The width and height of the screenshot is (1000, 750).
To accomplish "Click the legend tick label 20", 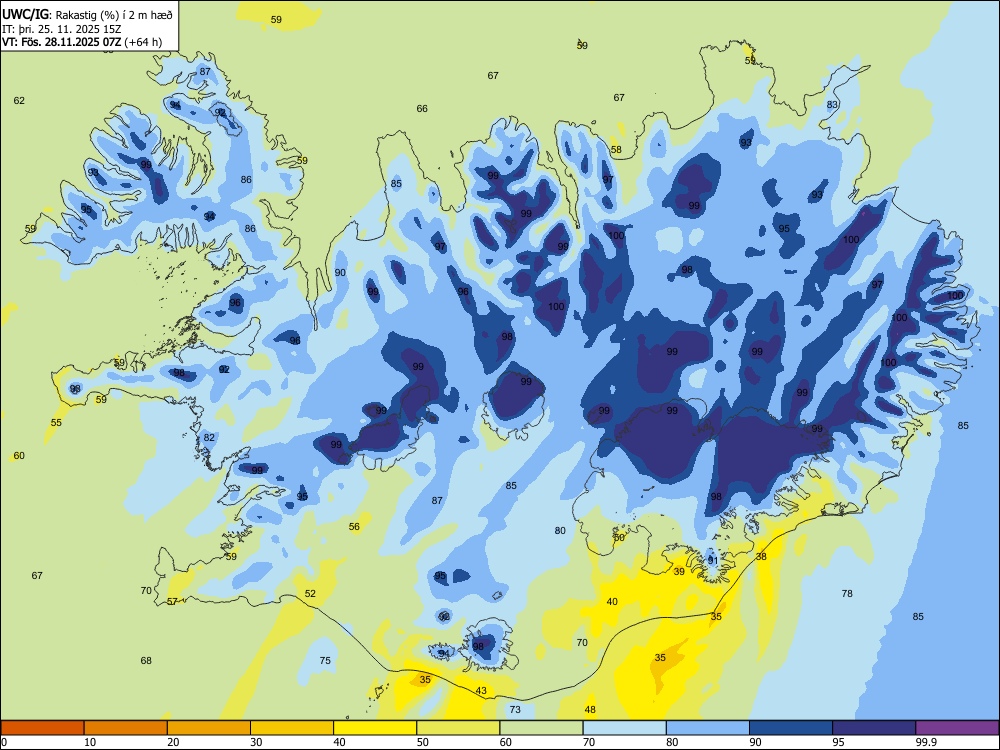I will pyautogui.click(x=173, y=742).
